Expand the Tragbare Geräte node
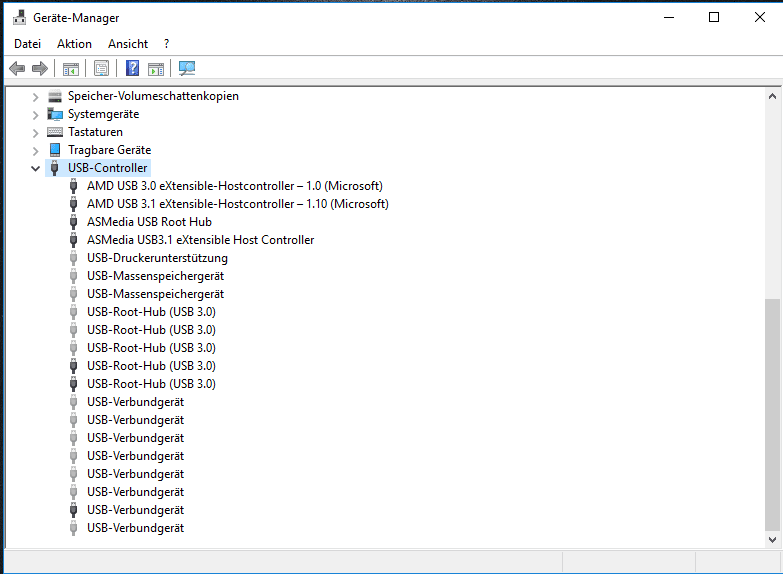This screenshot has width=783, height=574. [x=35, y=150]
